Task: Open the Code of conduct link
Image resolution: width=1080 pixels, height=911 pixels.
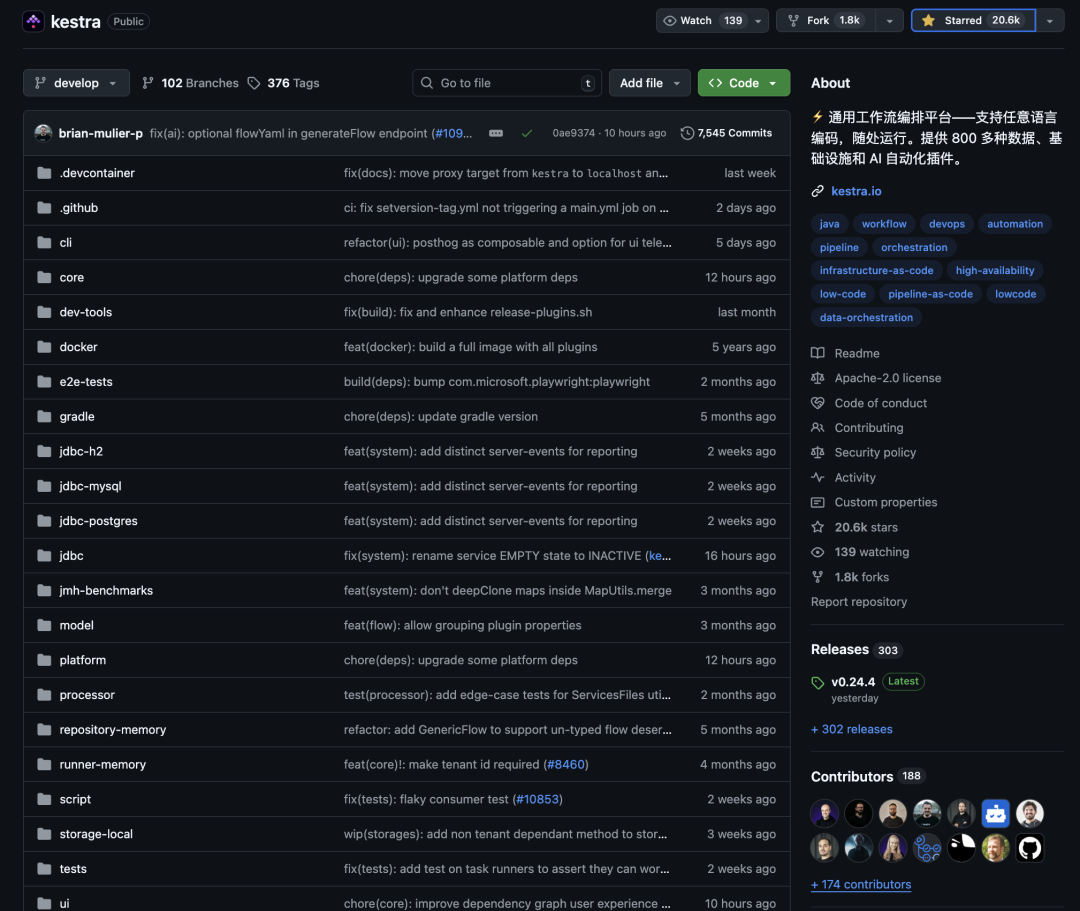Action: [x=880, y=404]
